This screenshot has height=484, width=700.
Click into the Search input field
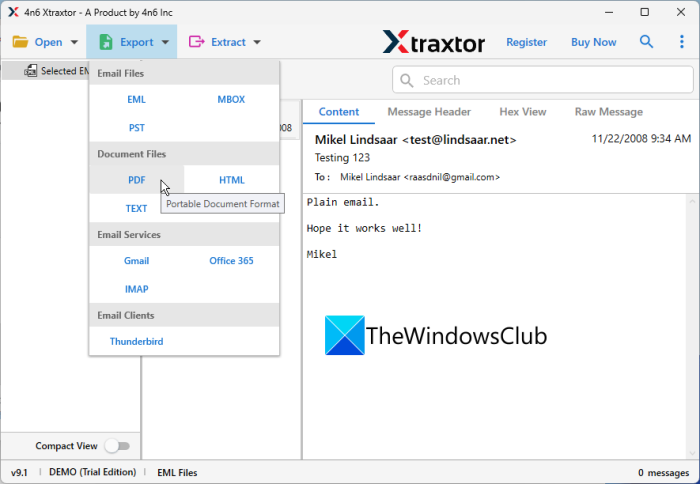[x=542, y=80]
